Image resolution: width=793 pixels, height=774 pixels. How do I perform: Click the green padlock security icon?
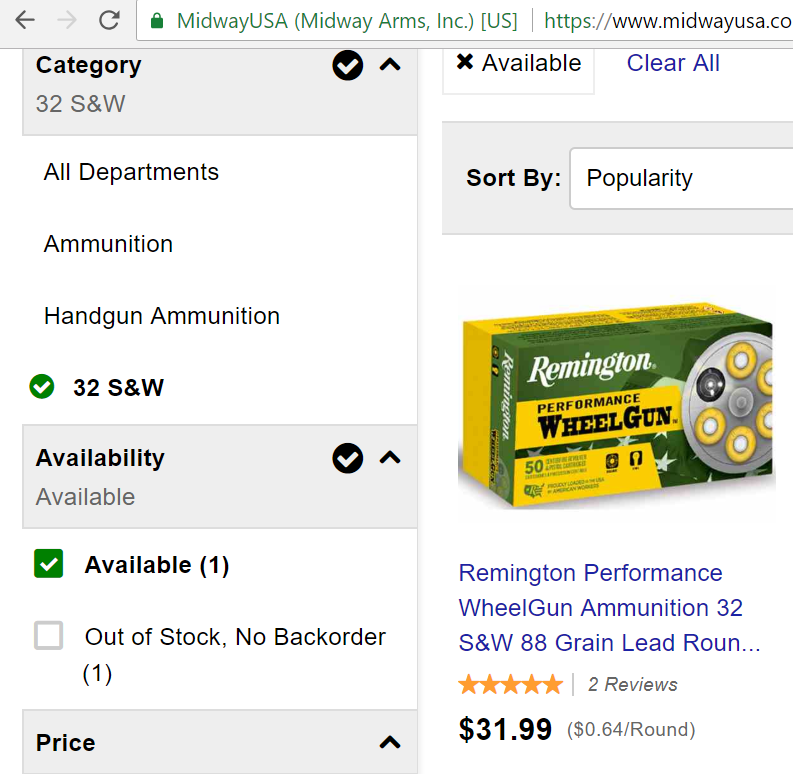point(157,21)
